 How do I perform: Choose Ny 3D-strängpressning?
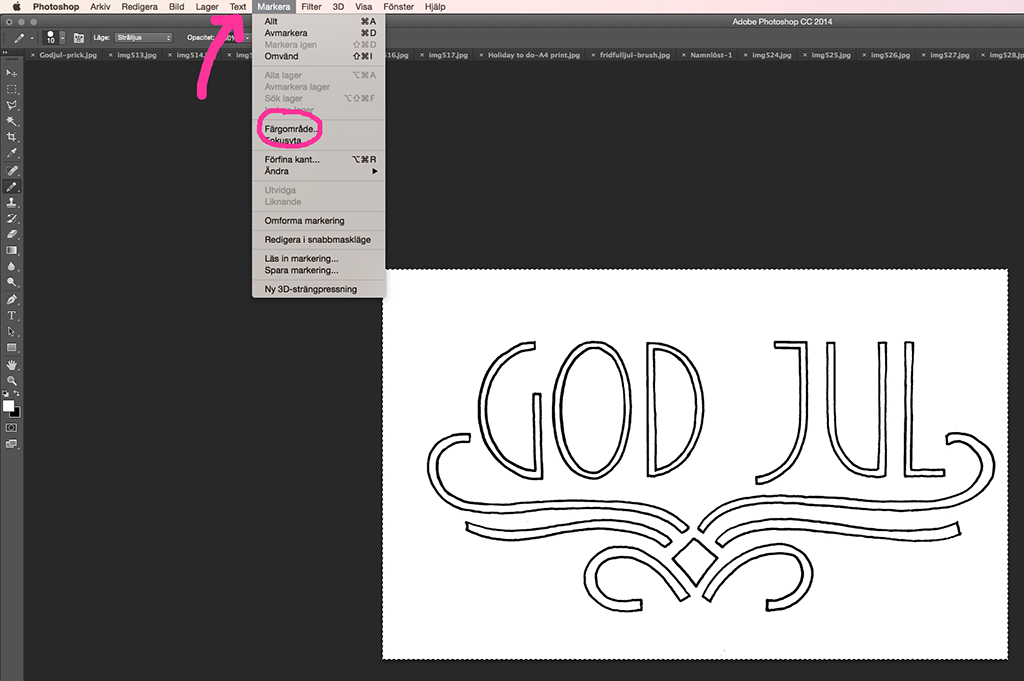point(319,289)
